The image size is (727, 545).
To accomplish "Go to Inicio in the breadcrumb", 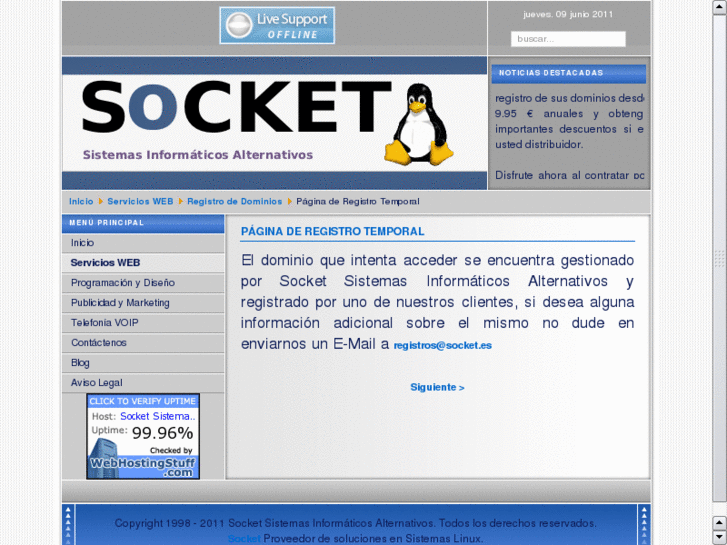I will tap(81, 201).
